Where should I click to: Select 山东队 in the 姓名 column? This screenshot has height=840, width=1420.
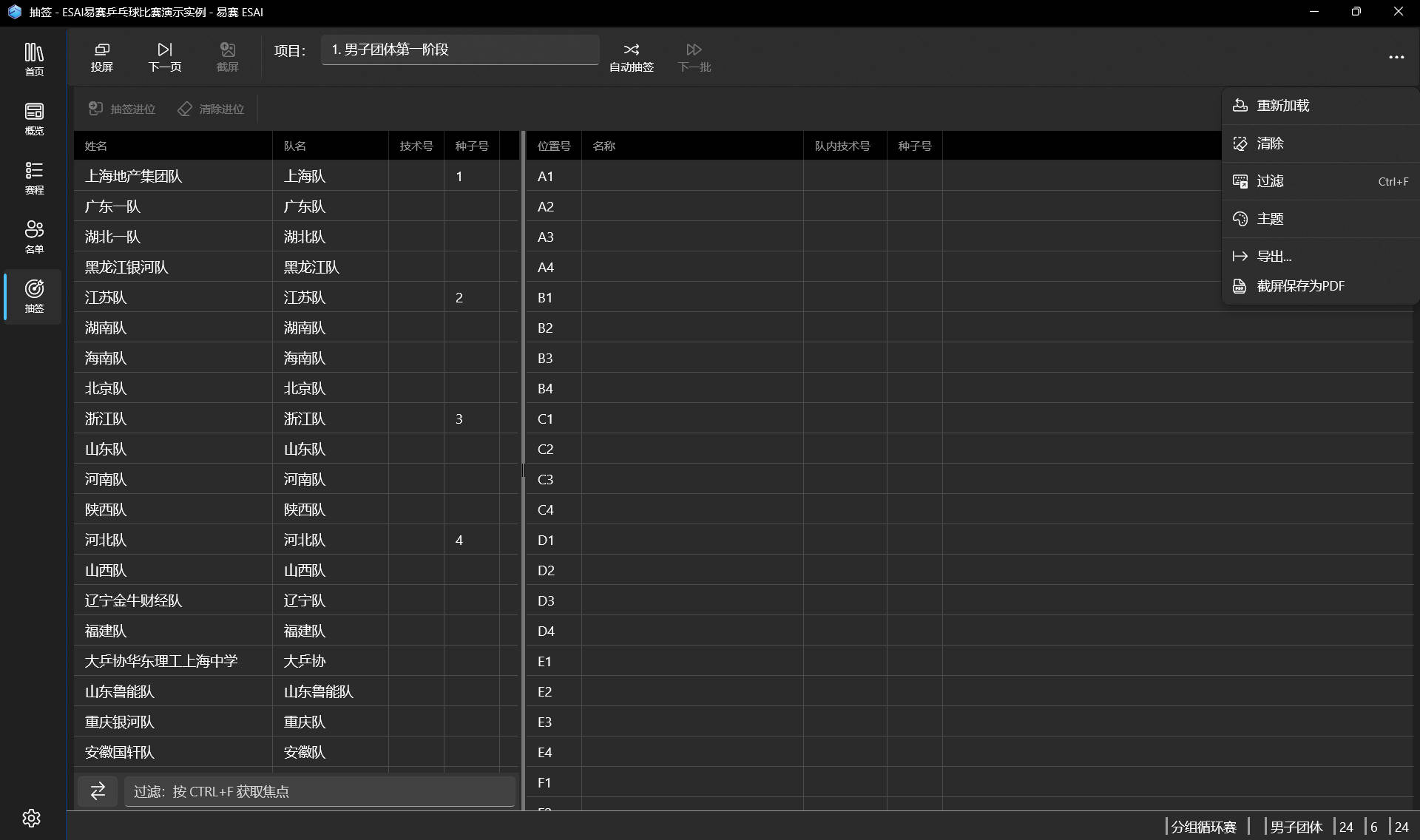tap(173, 449)
